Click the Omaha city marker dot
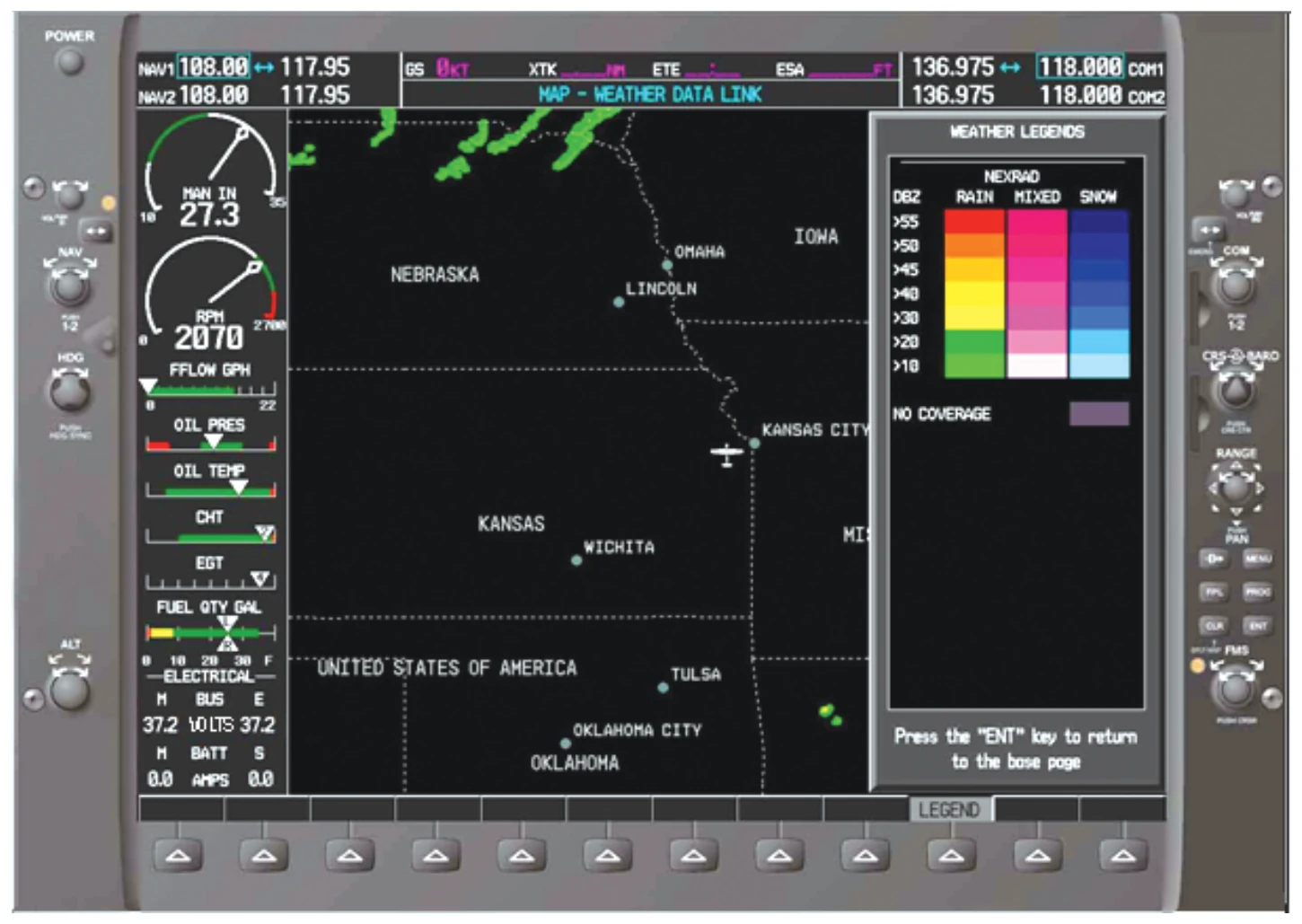The image size is (1302, 924). tap(667, 265)
